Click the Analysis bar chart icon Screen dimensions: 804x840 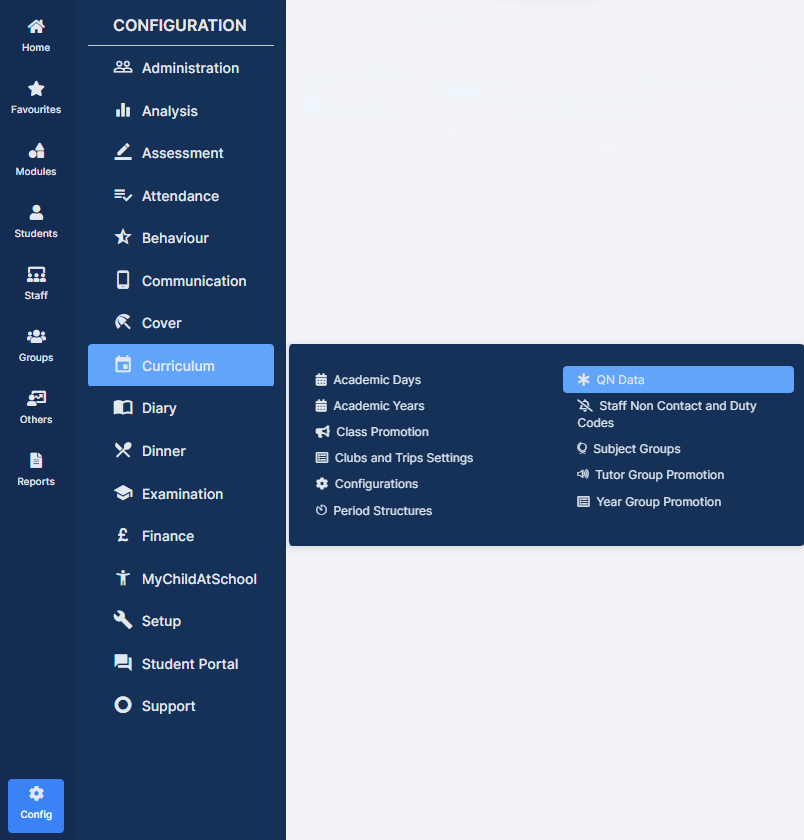point(123,110)
